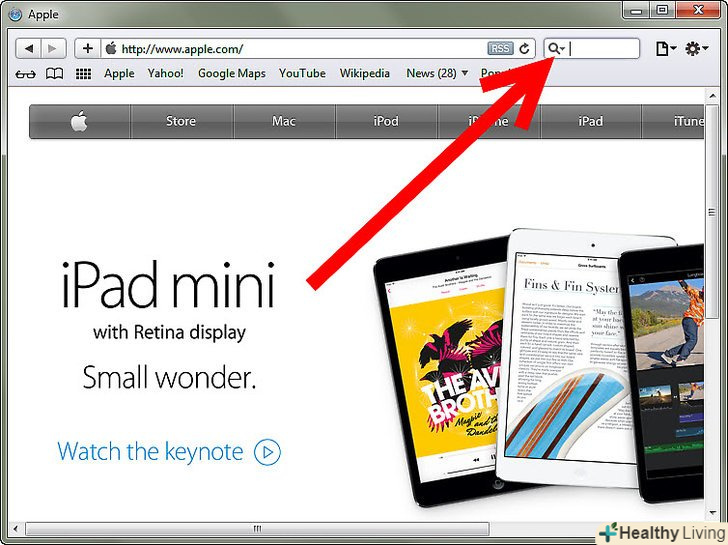Click the Safari icon in title bar

[15, 14]
